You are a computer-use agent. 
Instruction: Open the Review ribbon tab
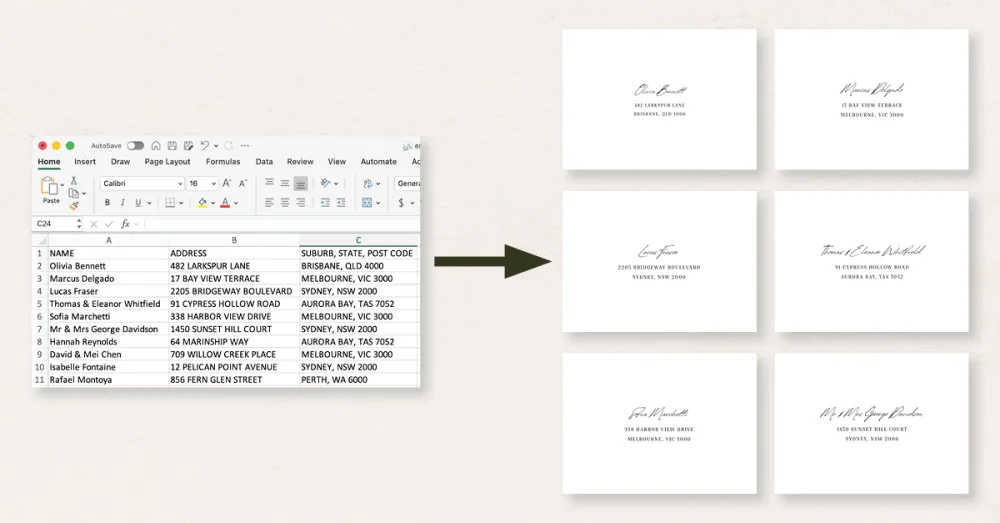click(300, 161)
